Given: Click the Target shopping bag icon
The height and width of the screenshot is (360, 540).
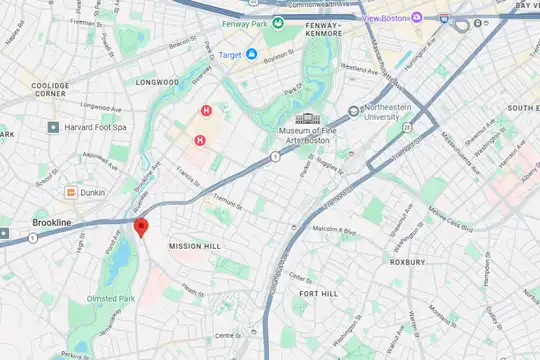Looking at the screenshot, I should pos(252,54).
